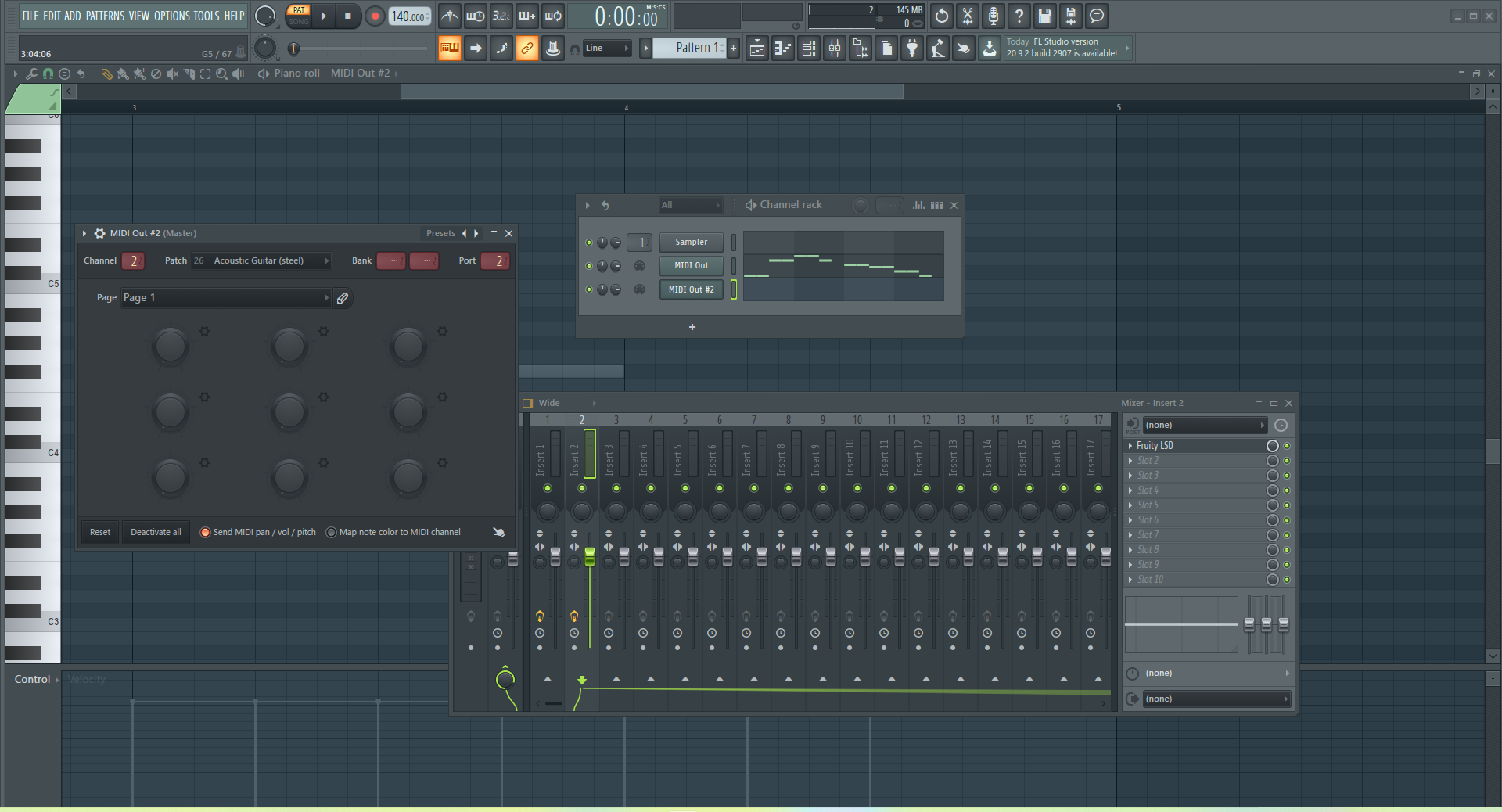Screen dimensions: 1502x812
Task: Click the tempo tapper icon
Action: (938, 49)
